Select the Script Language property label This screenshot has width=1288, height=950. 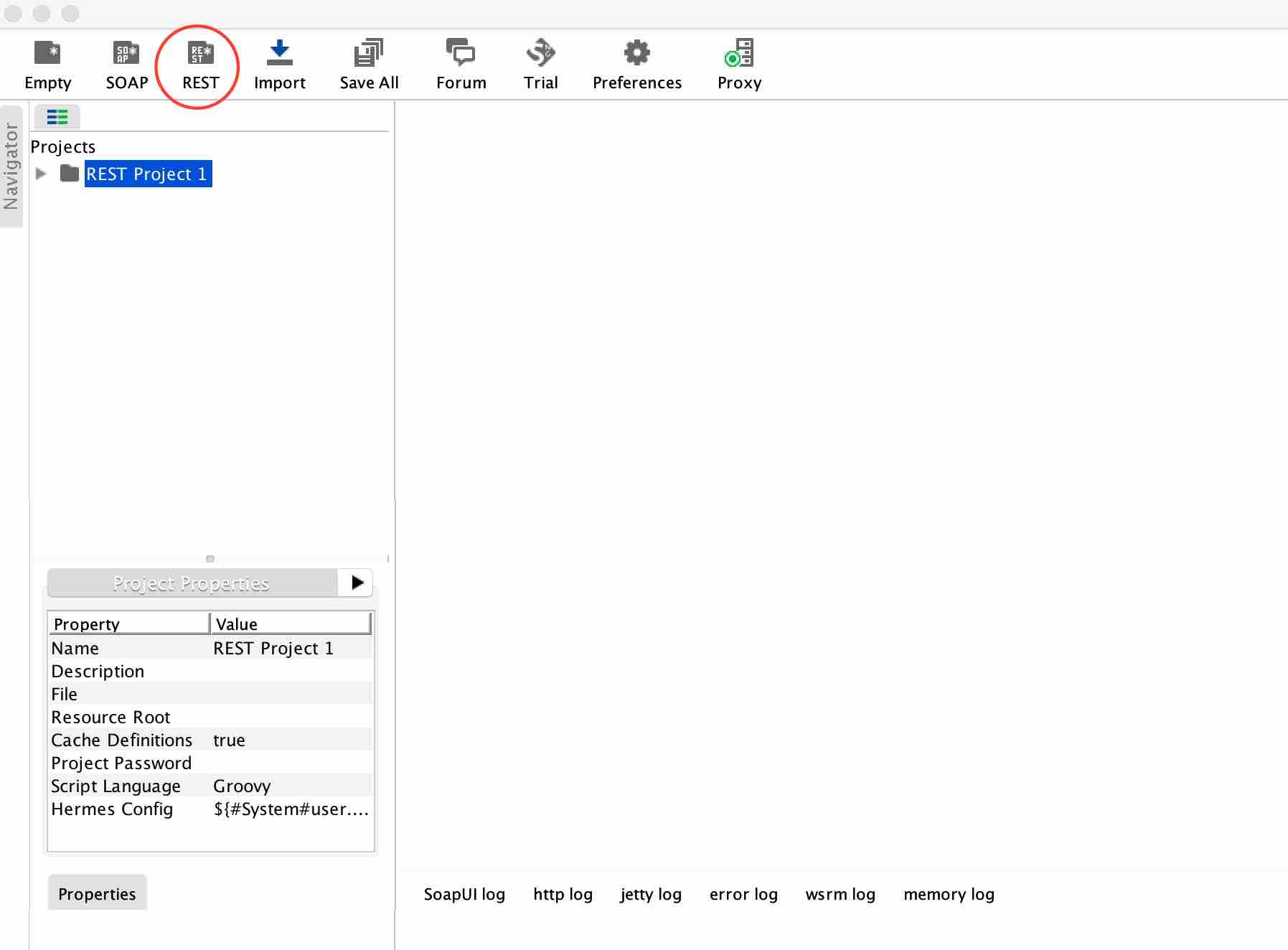[x=116, y=786]
